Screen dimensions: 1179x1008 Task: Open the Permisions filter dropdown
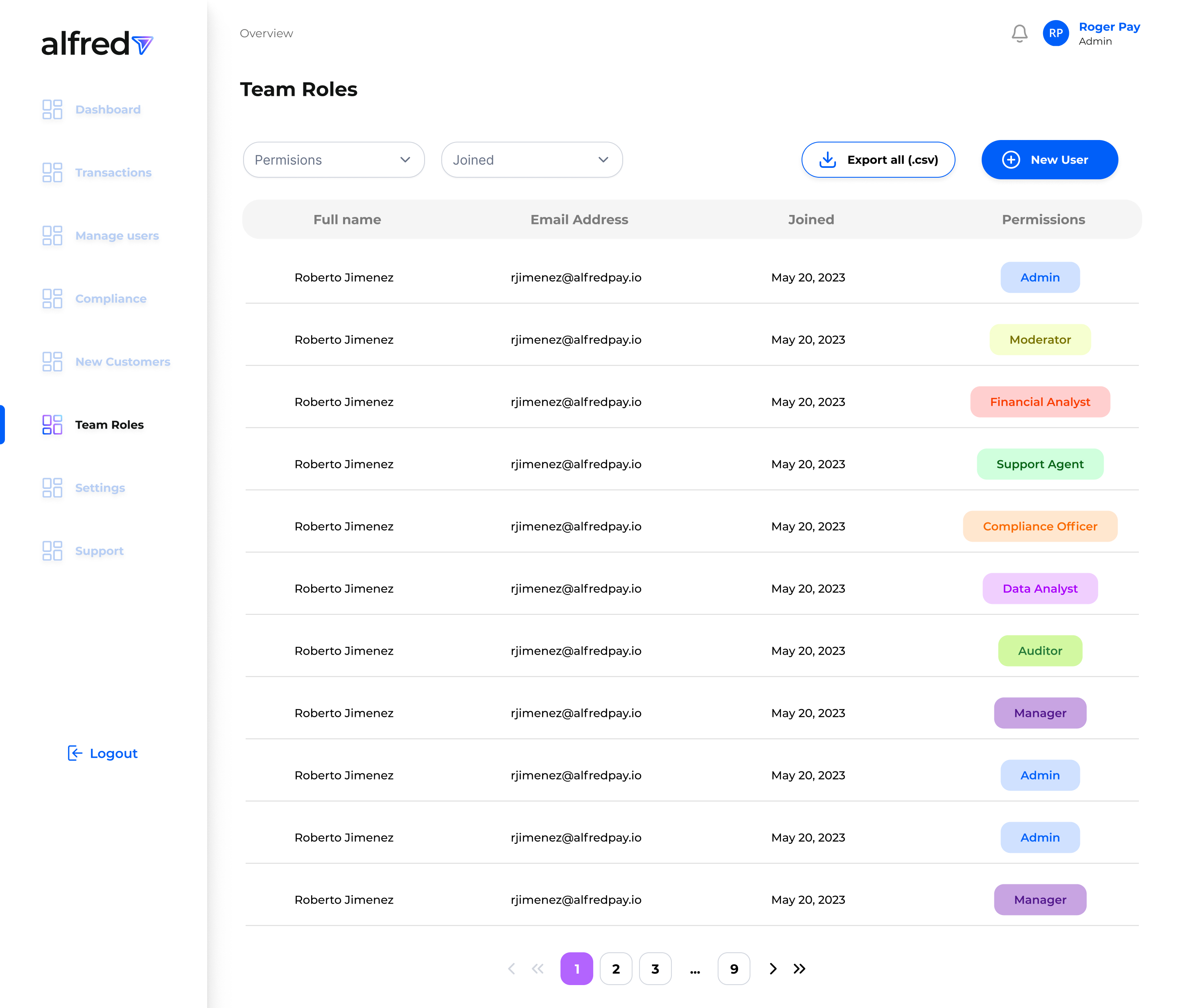(x=334, y=160)
